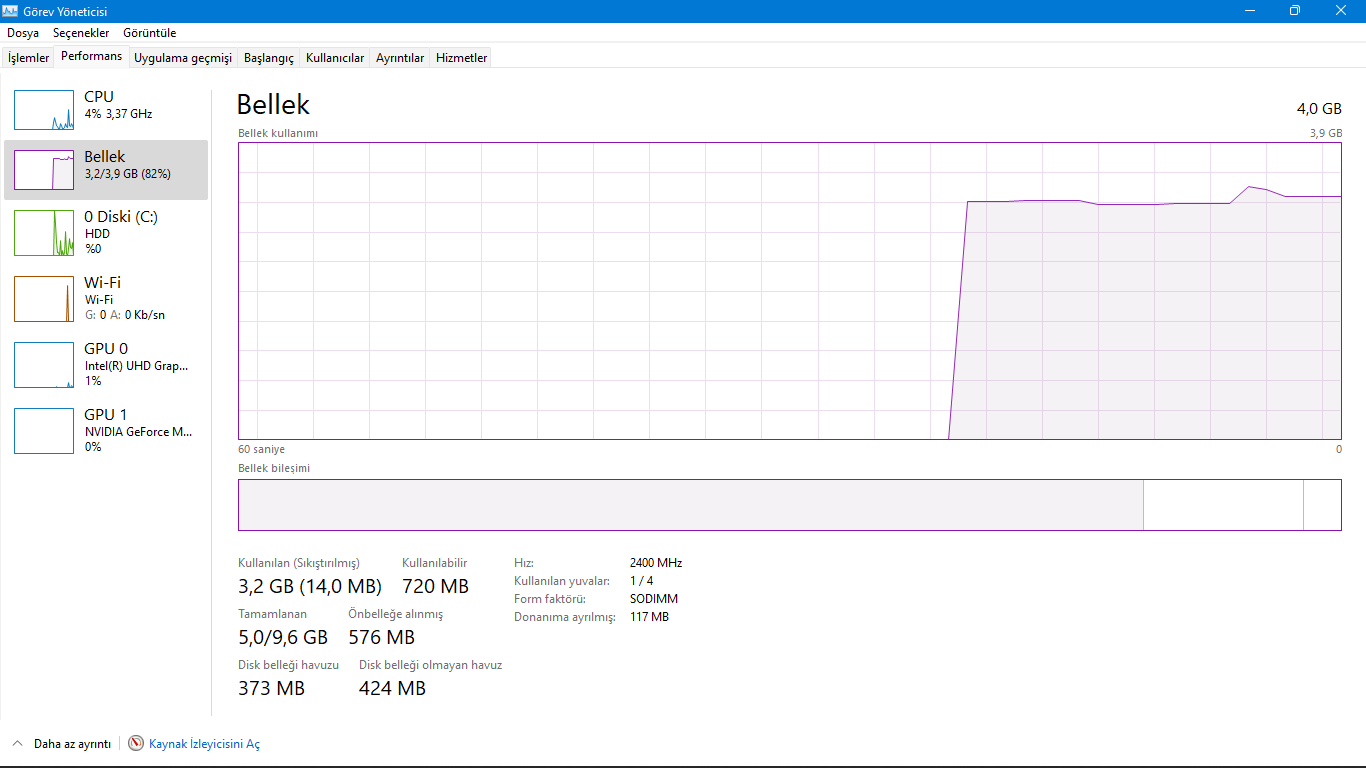The width and height of the screenshot is (1366, 768).
Task: Open the Kaynak İzleyicisini Aç link
Action: pos(204,744)
